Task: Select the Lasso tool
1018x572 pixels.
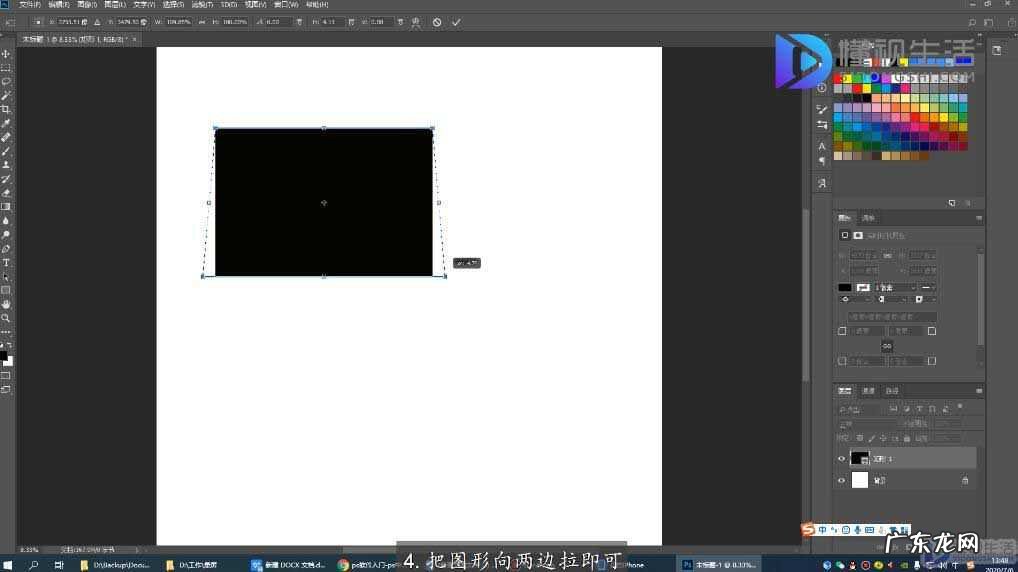Action: click(6, 81)
